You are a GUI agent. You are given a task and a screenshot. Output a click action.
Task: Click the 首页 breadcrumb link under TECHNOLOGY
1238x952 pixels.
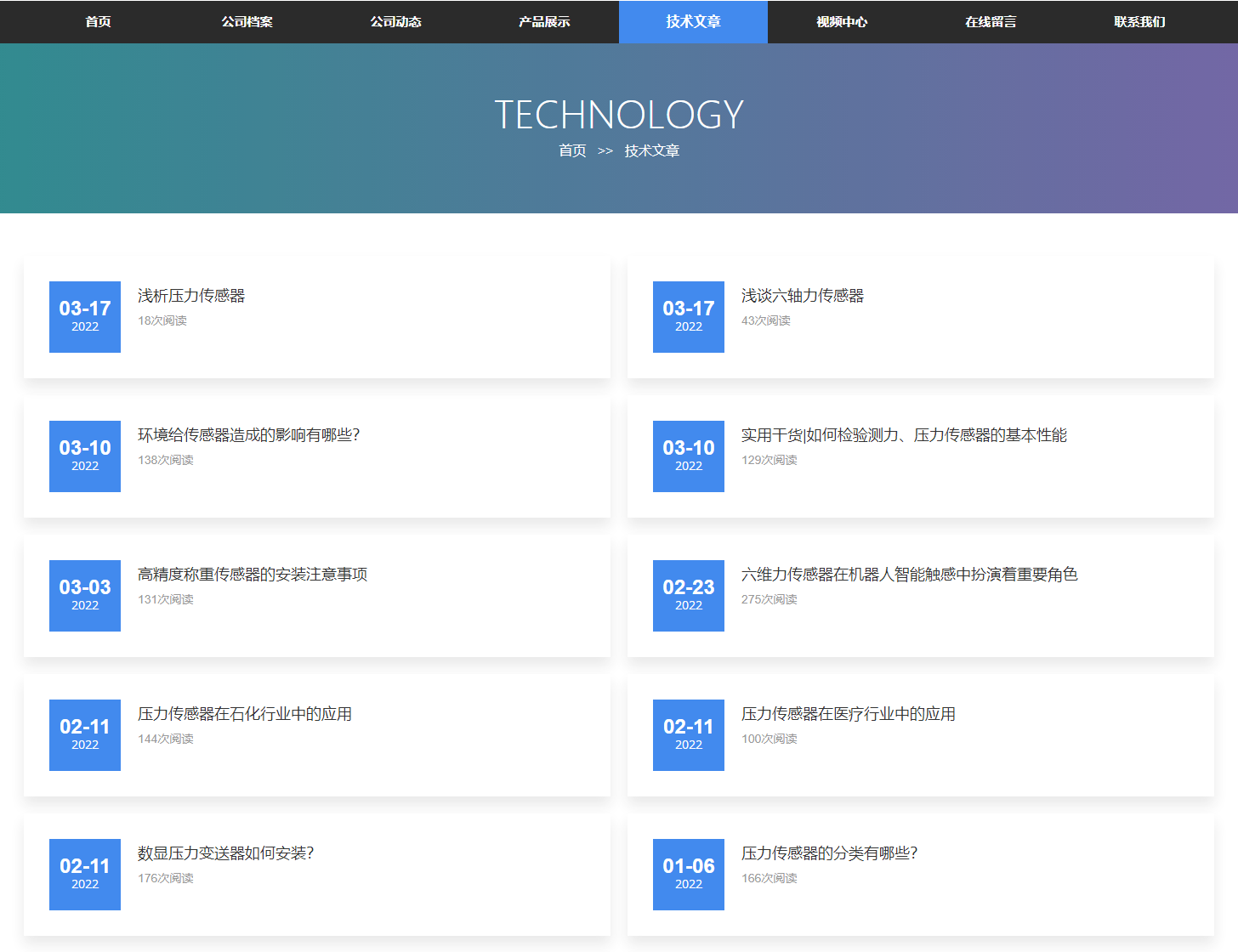point(572,150)
